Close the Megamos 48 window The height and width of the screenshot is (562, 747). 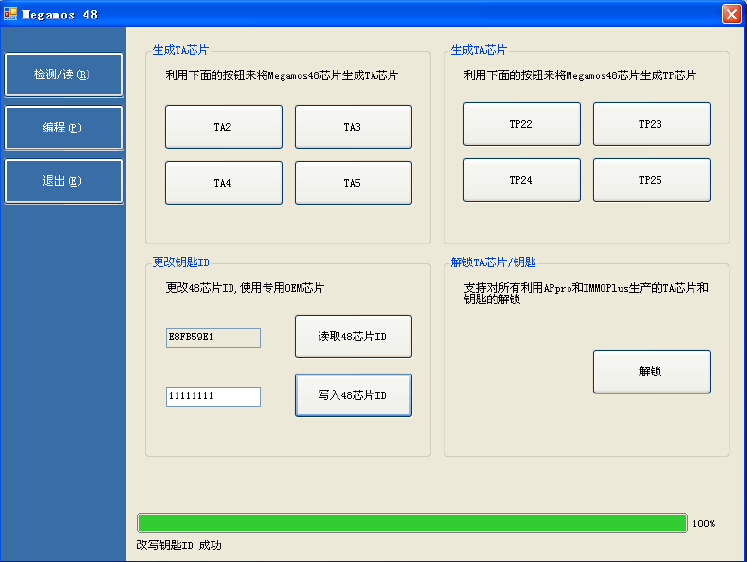click(x=731, y=14)
